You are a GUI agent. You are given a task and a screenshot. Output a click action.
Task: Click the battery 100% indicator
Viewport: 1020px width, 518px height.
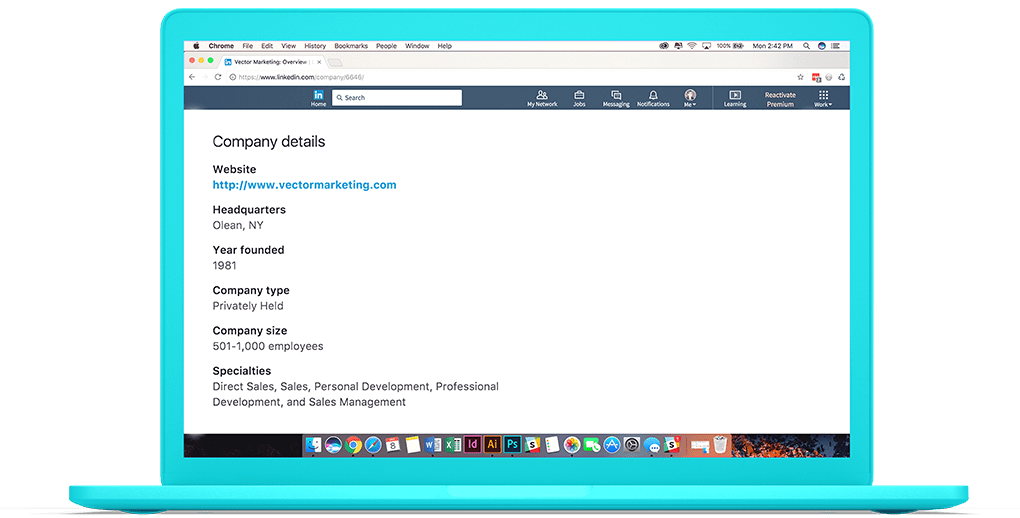click(x=730, y=46)
